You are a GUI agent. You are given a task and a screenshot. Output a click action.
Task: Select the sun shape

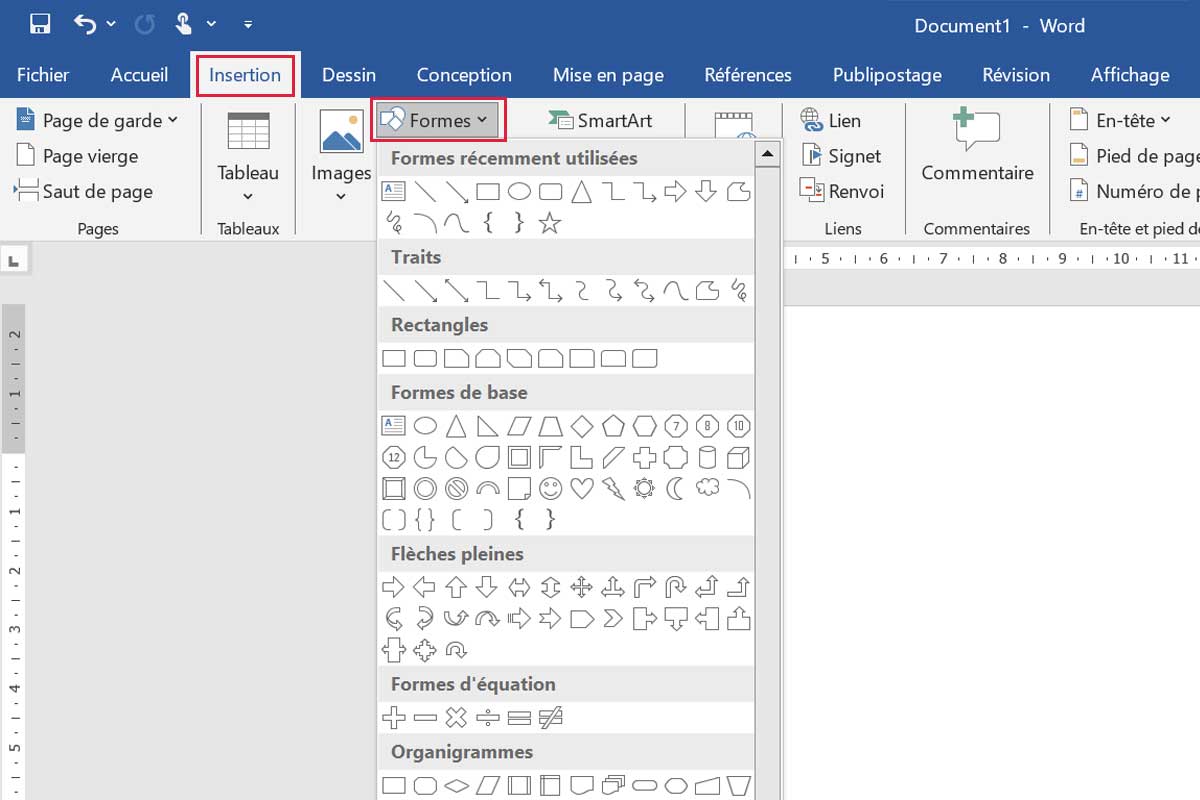coord(645,489)
